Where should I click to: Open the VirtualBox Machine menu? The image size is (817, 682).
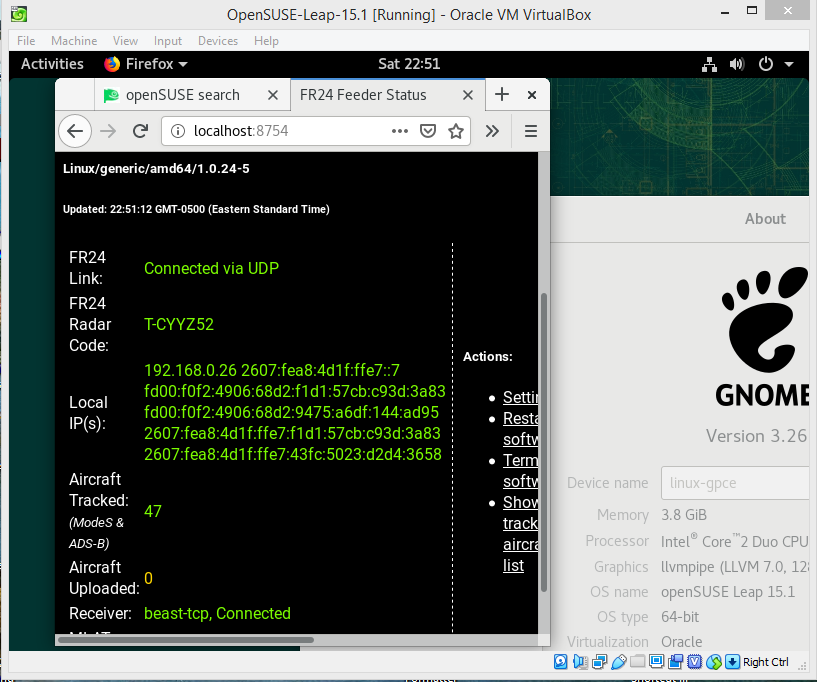tap(74, 41)
